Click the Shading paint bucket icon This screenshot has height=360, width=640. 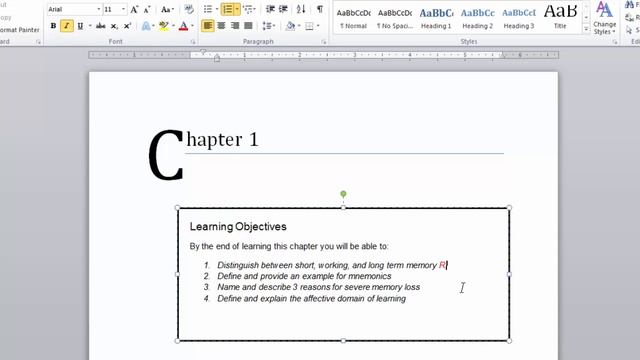pos(290,26)
